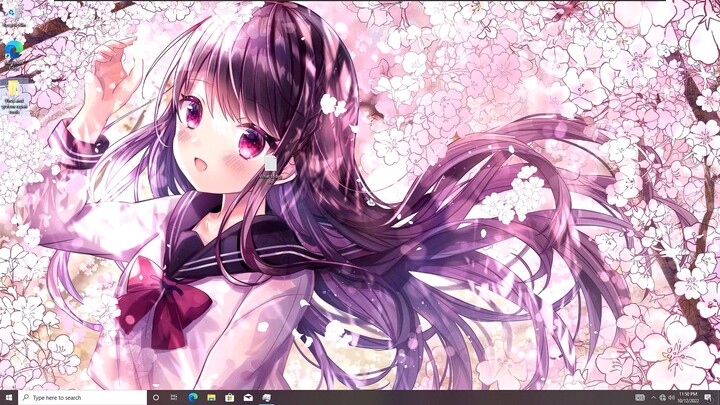The height and width of the screenshot is (405, 720).
Task: Open the clock and date flyout
Action: point(688,397)
